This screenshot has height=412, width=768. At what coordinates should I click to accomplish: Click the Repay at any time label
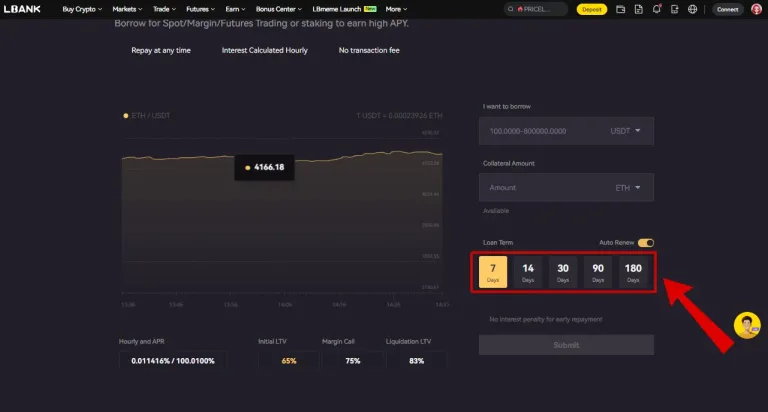click(161, 50)
